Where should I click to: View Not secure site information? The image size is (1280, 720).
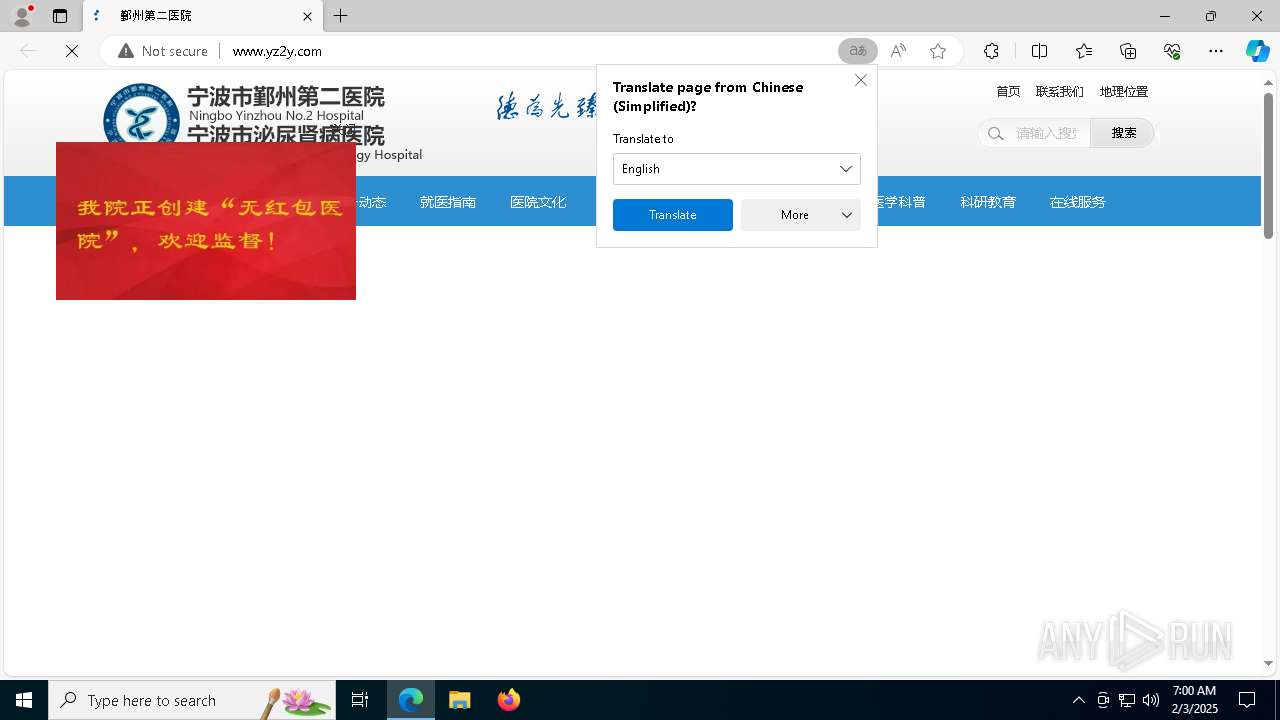click(x=163, y=51)
